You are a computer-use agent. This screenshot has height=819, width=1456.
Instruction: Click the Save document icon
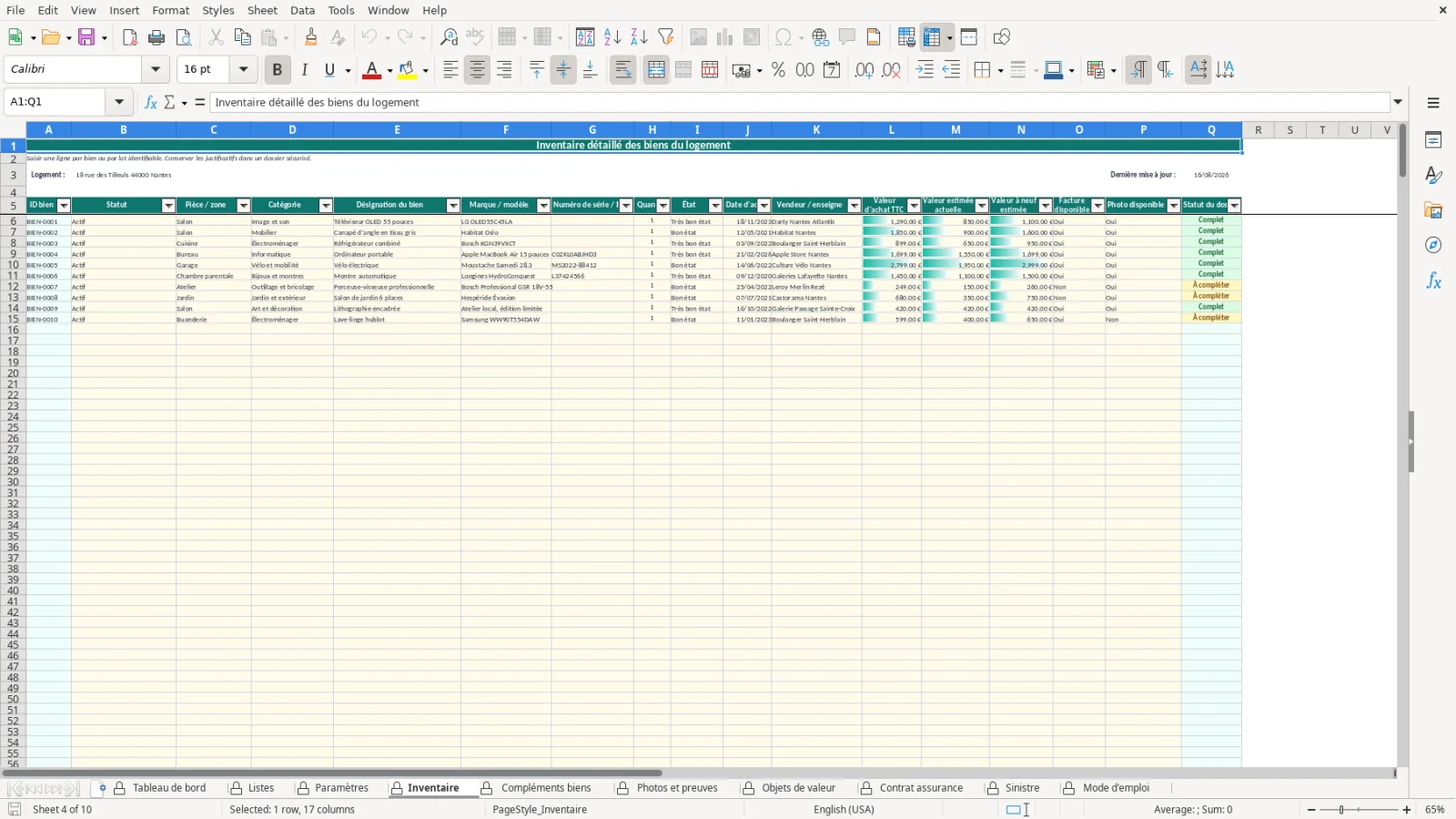(x=86, y=37)
